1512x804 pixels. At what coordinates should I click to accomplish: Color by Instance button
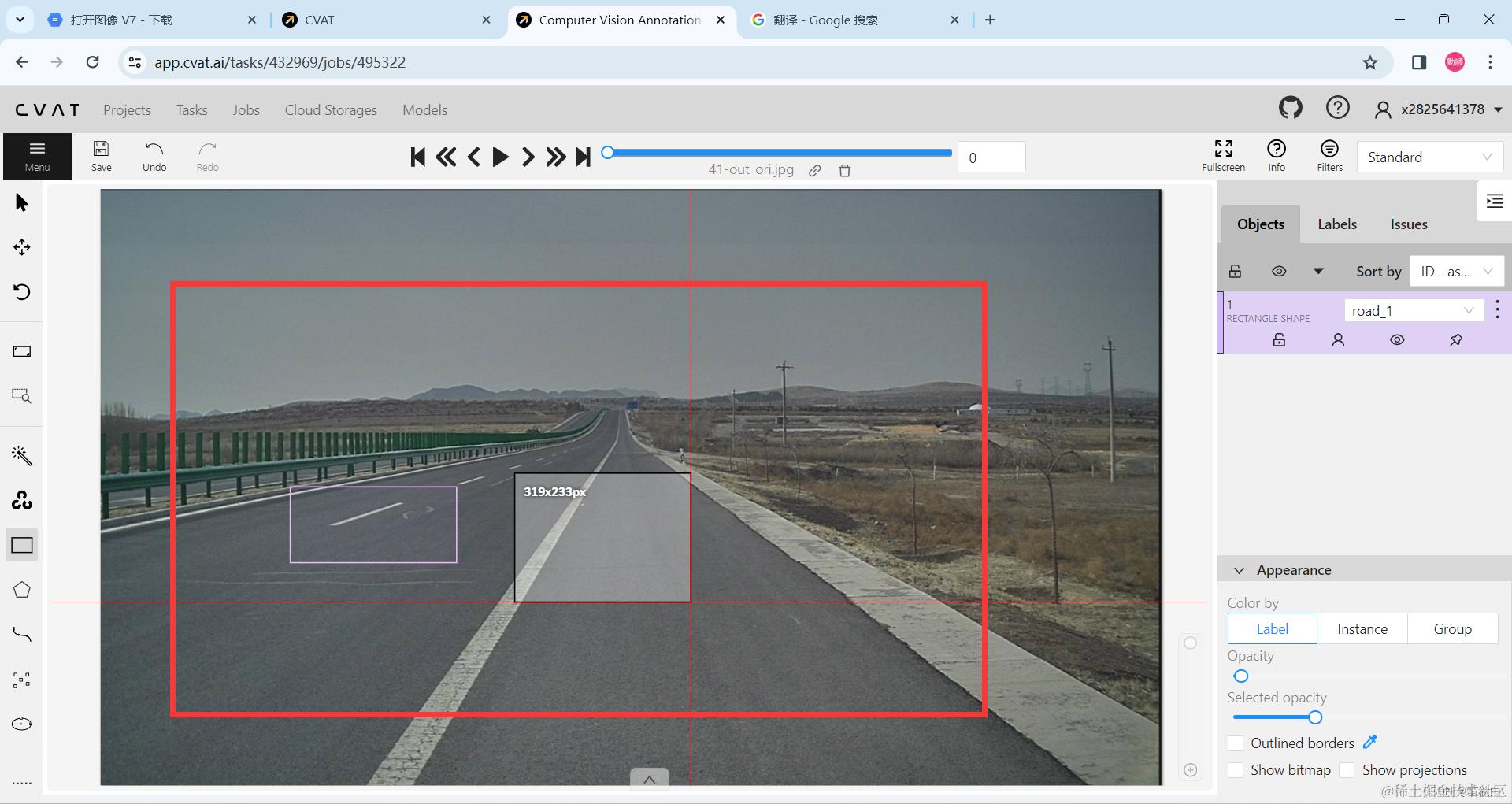(1362, 628)
